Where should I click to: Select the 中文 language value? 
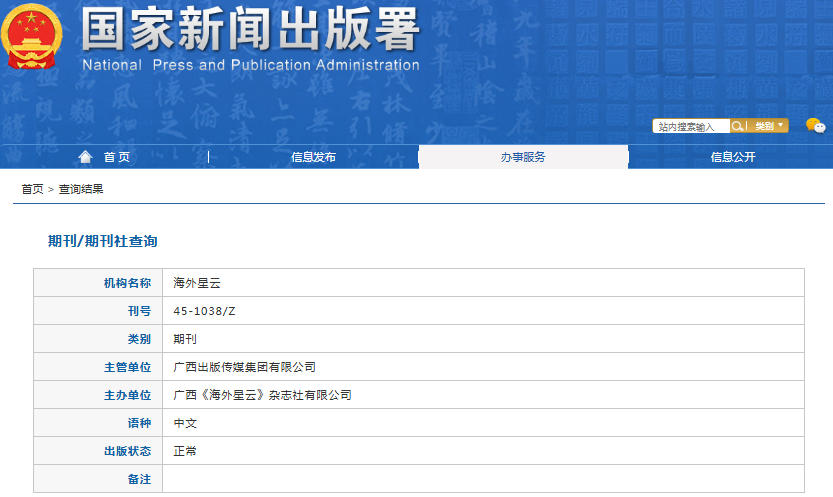coord(185,423)
